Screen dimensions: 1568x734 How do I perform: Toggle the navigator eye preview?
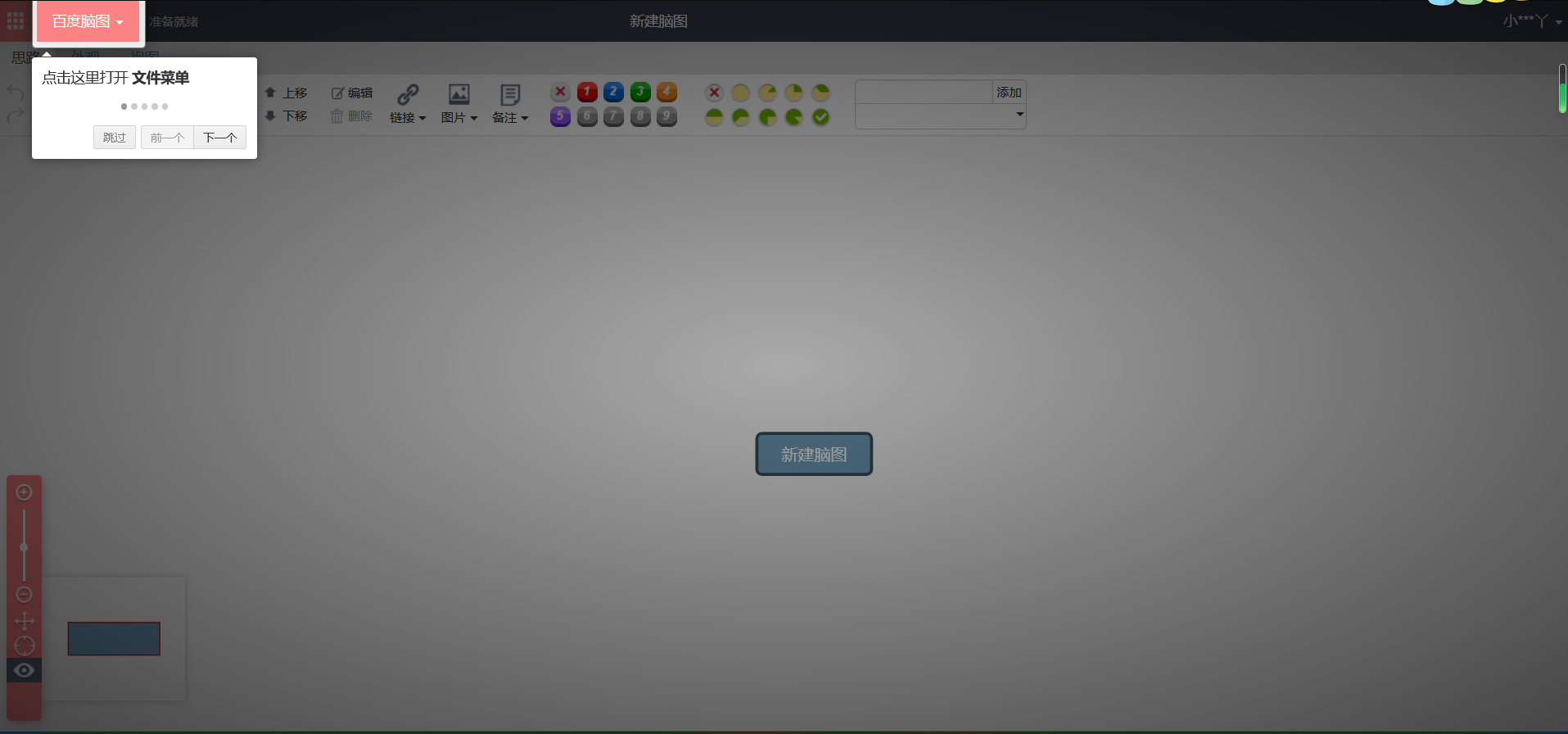point(24,670)
